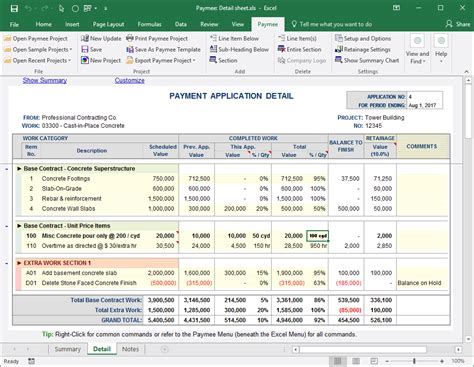Click the greyed-out Company Logo delete option
The height and width of the screenshot is (367, 474).
click(302, 61)
